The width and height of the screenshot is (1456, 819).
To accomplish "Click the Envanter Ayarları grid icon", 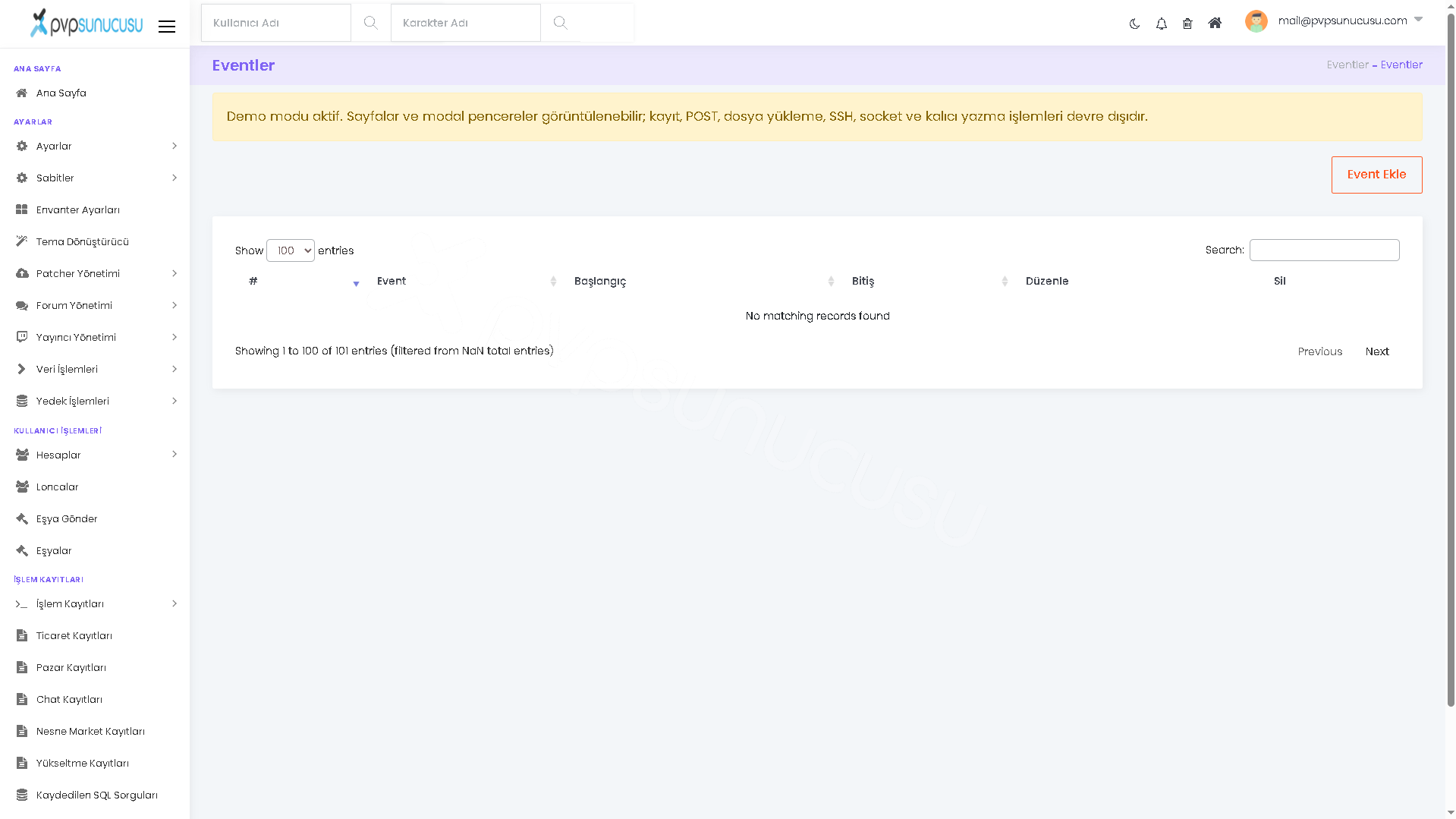I will coord(22,210).
